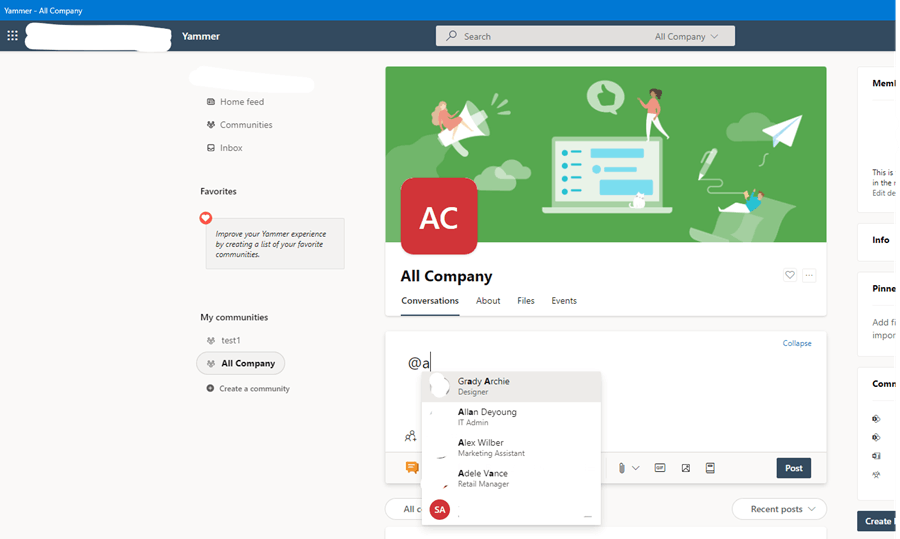Click the Home feed label

(242, 102)
